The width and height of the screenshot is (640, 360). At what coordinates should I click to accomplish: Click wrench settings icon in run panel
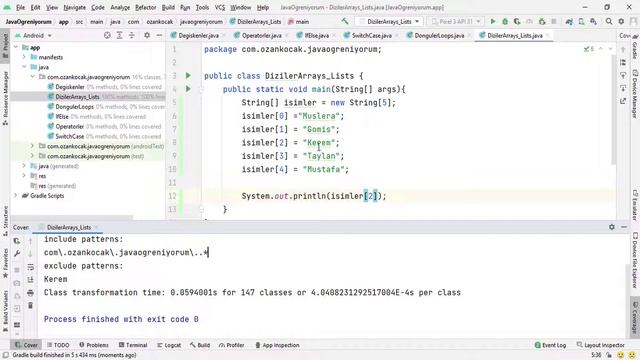pos(17,254)
